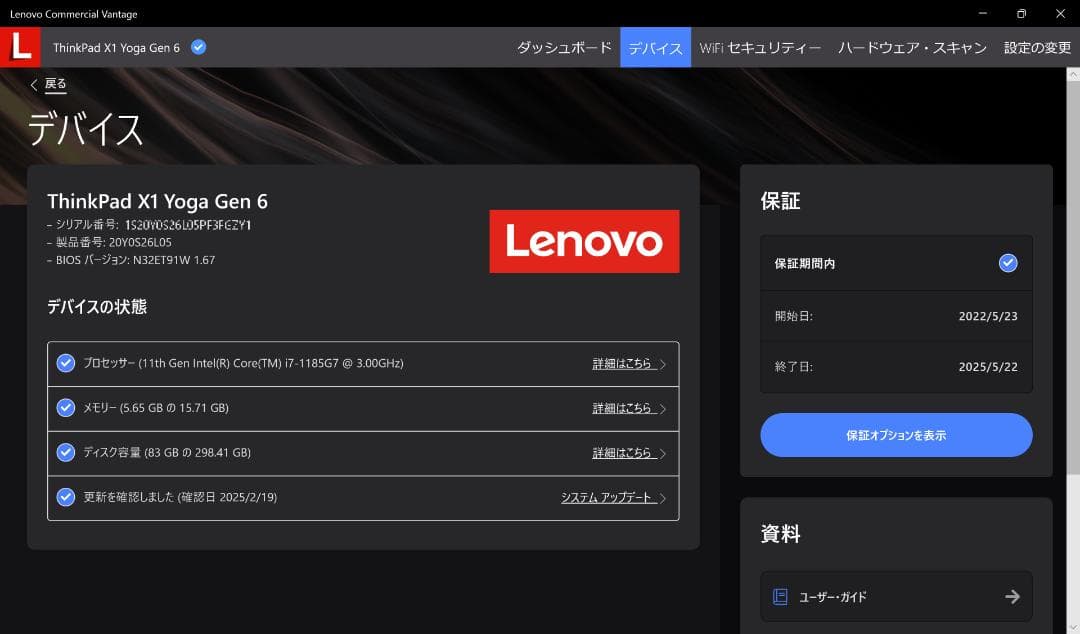Click the checkmark icon on the メモリー row

(x=66, y=408)
